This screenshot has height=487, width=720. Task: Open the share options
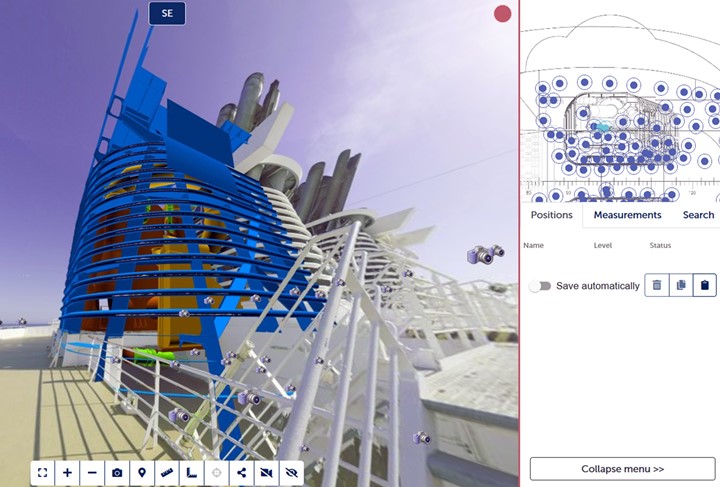pyautogui.click(x=242, y=473)
